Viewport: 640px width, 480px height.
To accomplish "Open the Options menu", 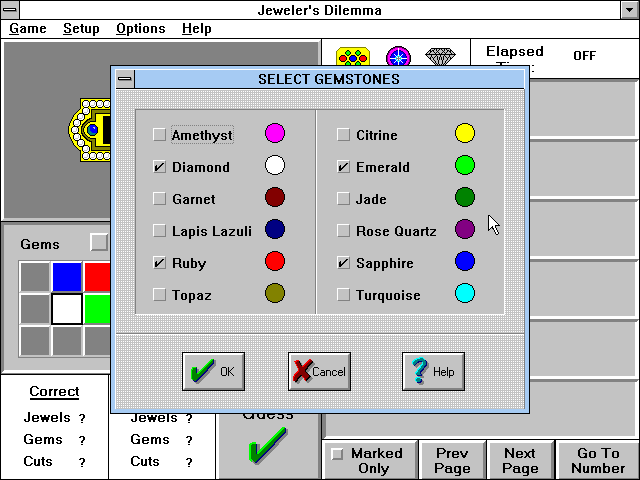I will pyautogui.click(x=141, y=29).
